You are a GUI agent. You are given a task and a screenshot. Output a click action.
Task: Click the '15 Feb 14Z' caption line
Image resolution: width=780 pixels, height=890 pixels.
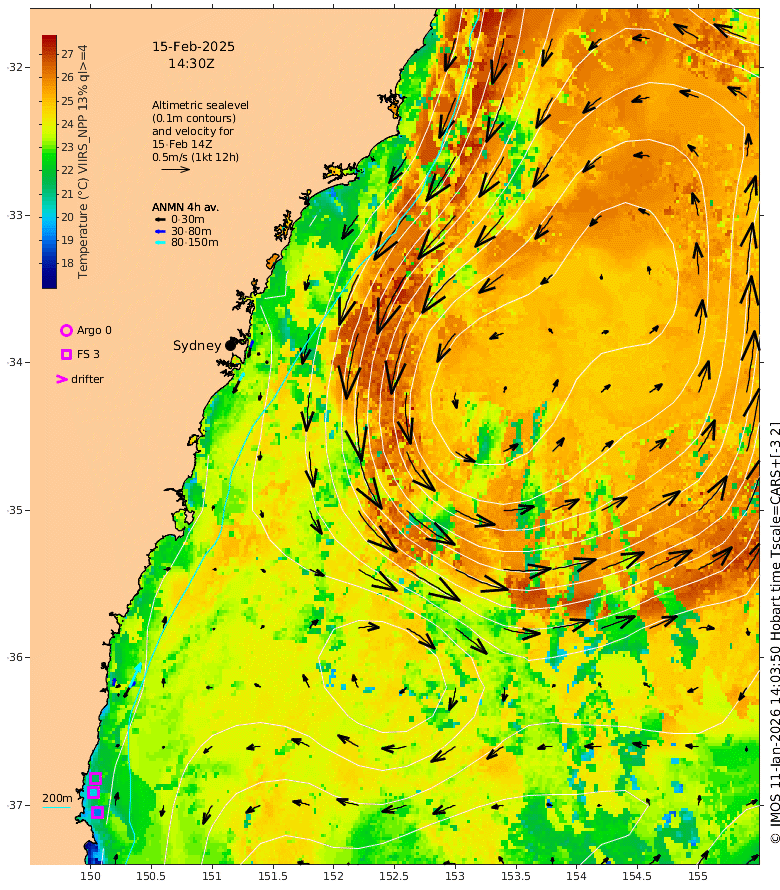(182, 144)
